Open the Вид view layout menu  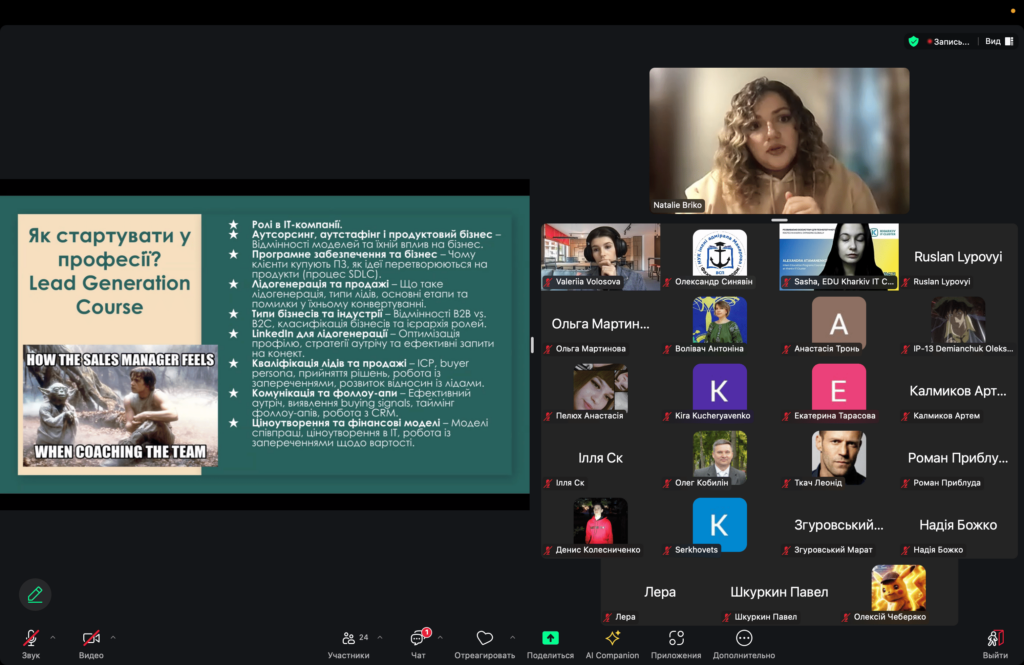(999, 41)
